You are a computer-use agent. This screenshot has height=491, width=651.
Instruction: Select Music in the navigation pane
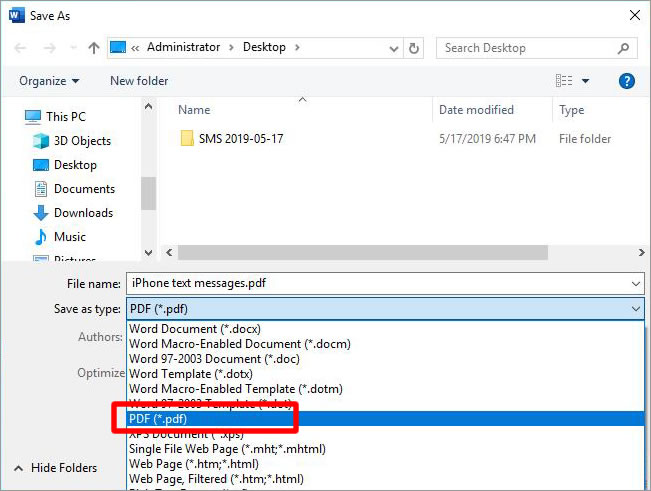(69, 237)
